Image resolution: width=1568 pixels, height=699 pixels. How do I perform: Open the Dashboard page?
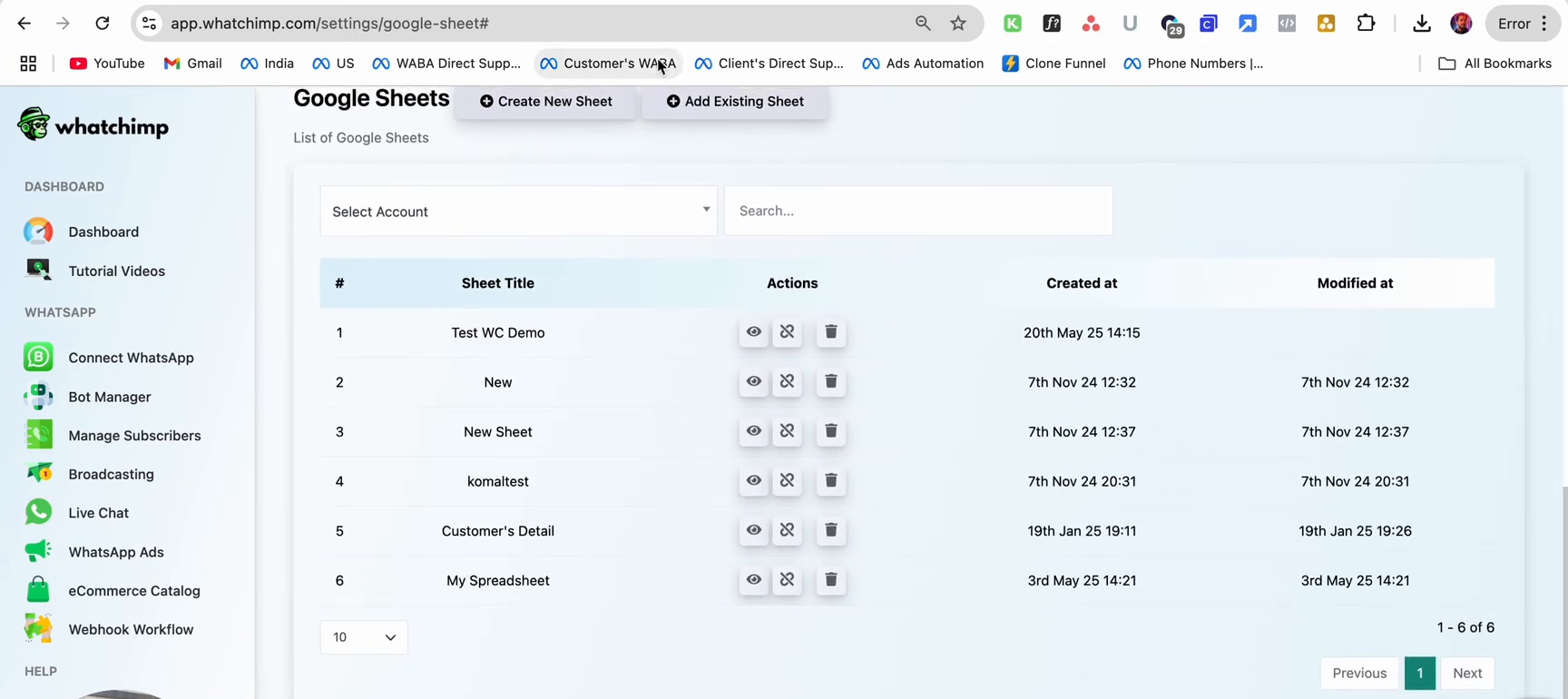(82, 231)
